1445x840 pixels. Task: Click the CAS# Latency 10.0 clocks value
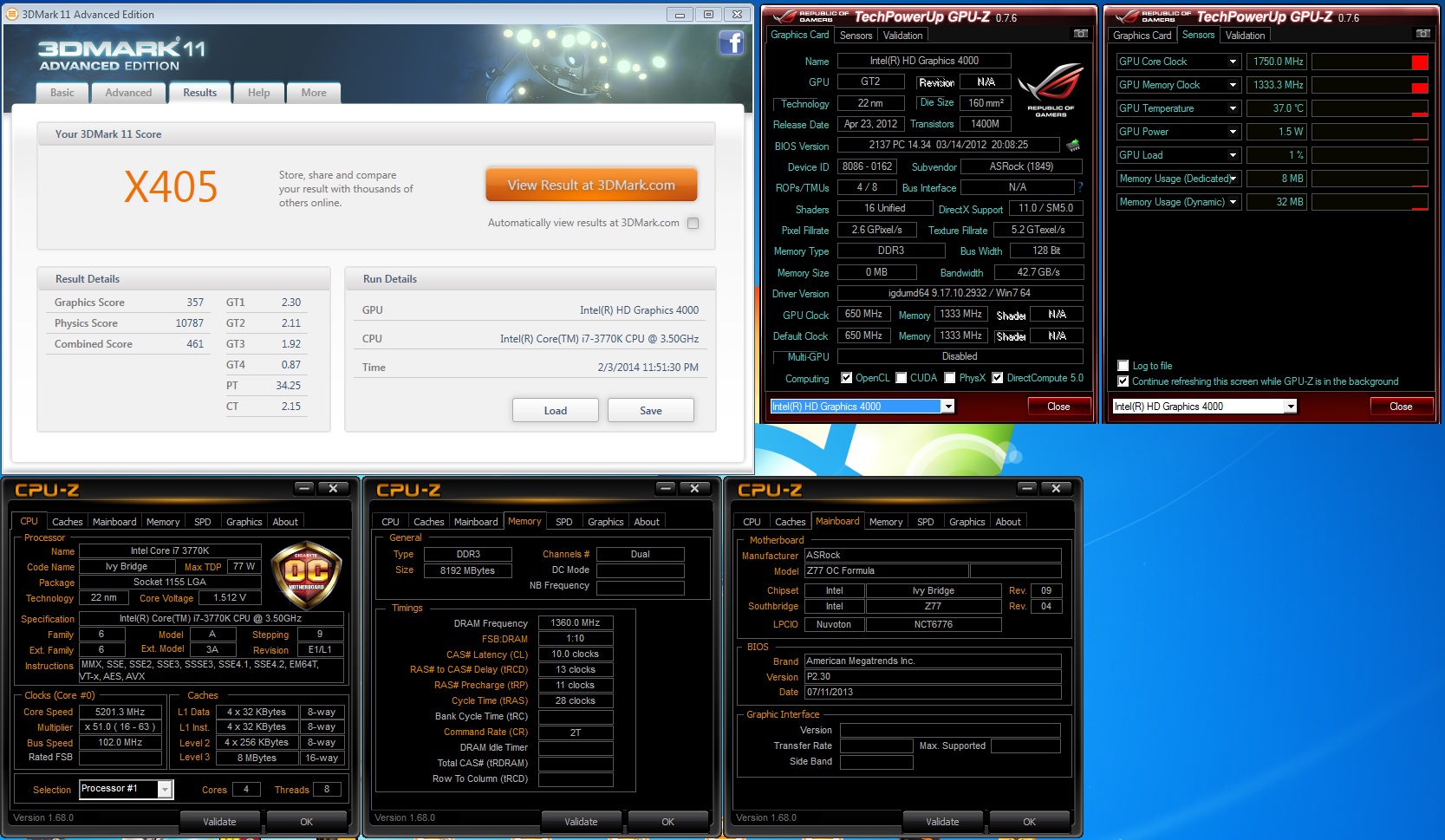point(576,654)
